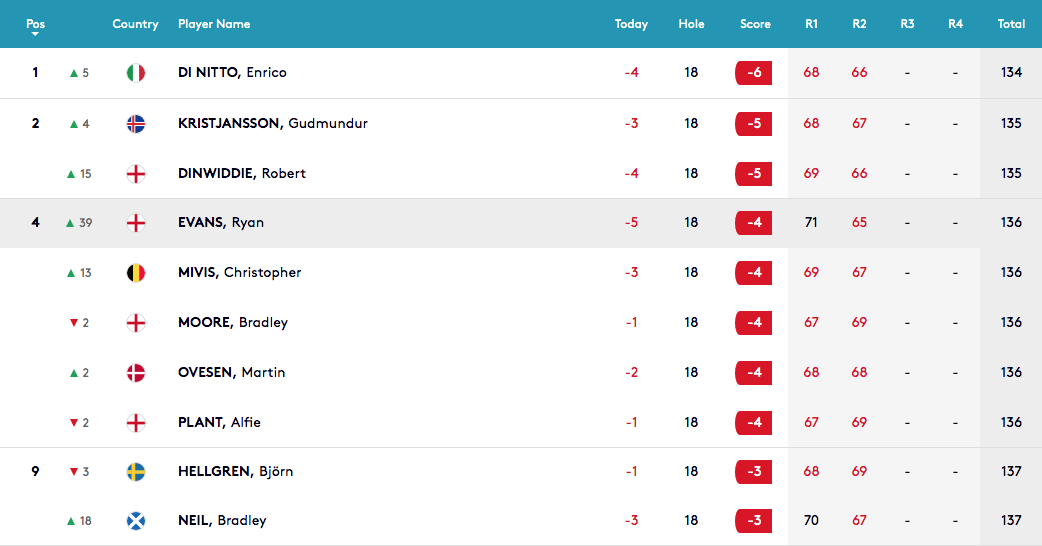
Task: Click Sweden flag next to Hellgren
Action: (136, 472)
